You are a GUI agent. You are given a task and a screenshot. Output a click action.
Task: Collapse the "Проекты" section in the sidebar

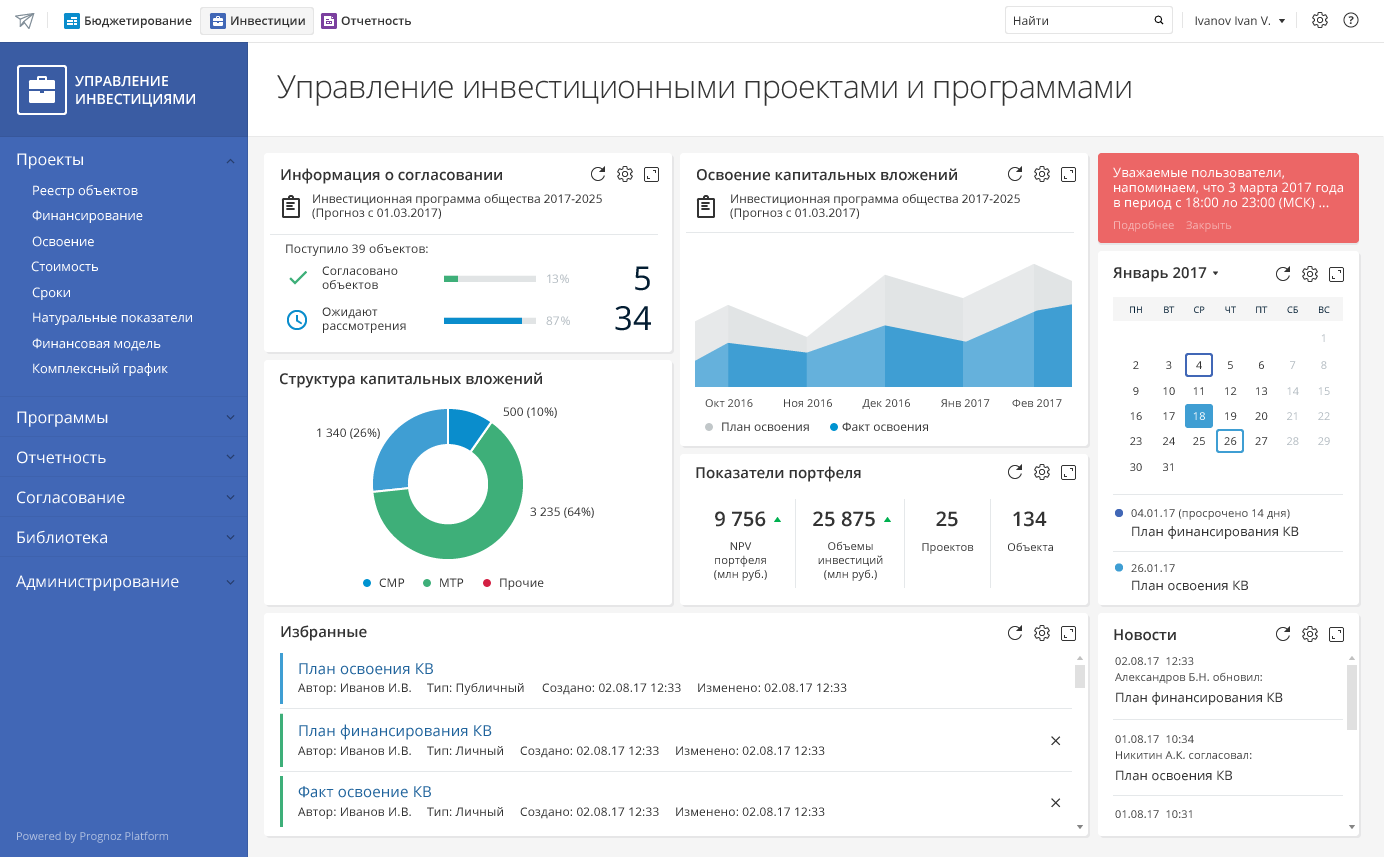pyautogui.click(x=230, y=159)
